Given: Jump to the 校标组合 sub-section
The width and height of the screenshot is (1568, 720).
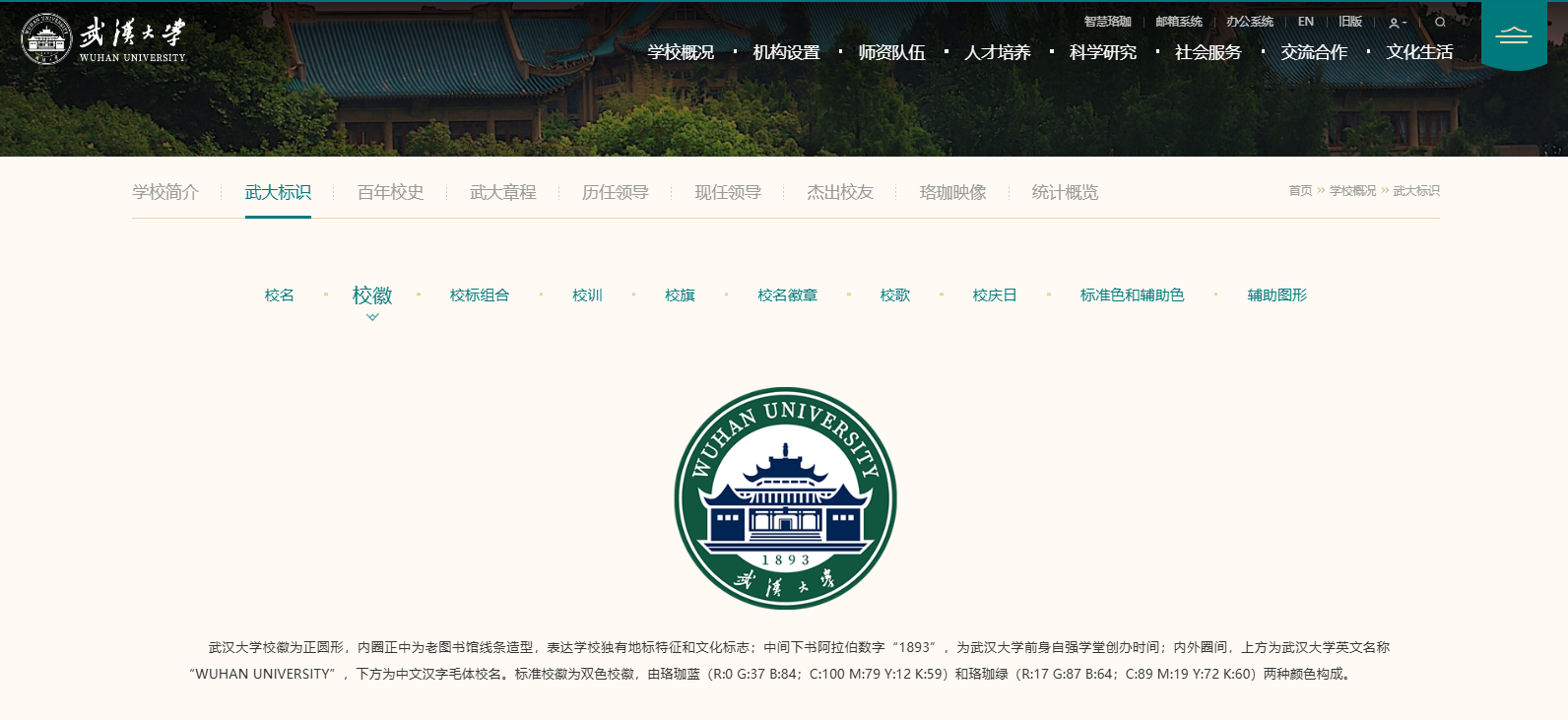Looking at the screenshot, I should click(480, 295).
